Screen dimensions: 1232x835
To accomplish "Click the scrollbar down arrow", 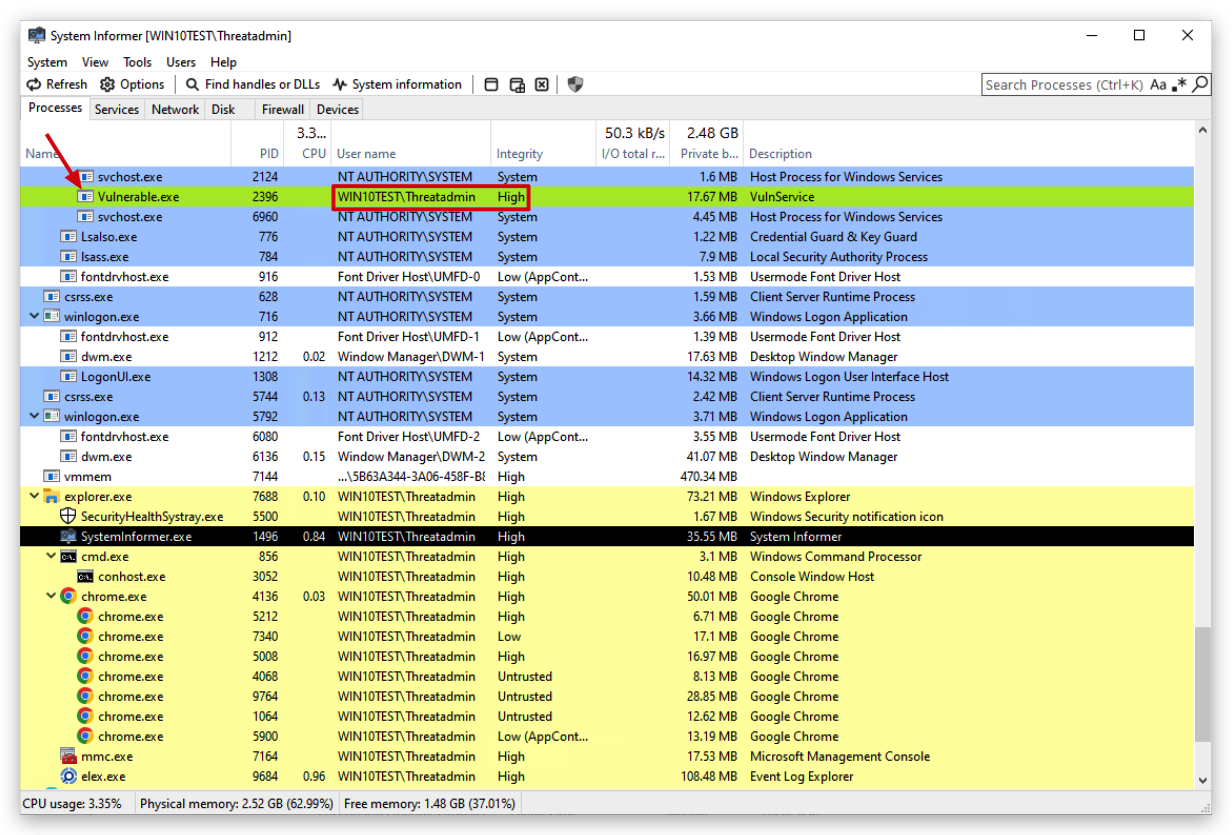I will (x=1202, y=779).
